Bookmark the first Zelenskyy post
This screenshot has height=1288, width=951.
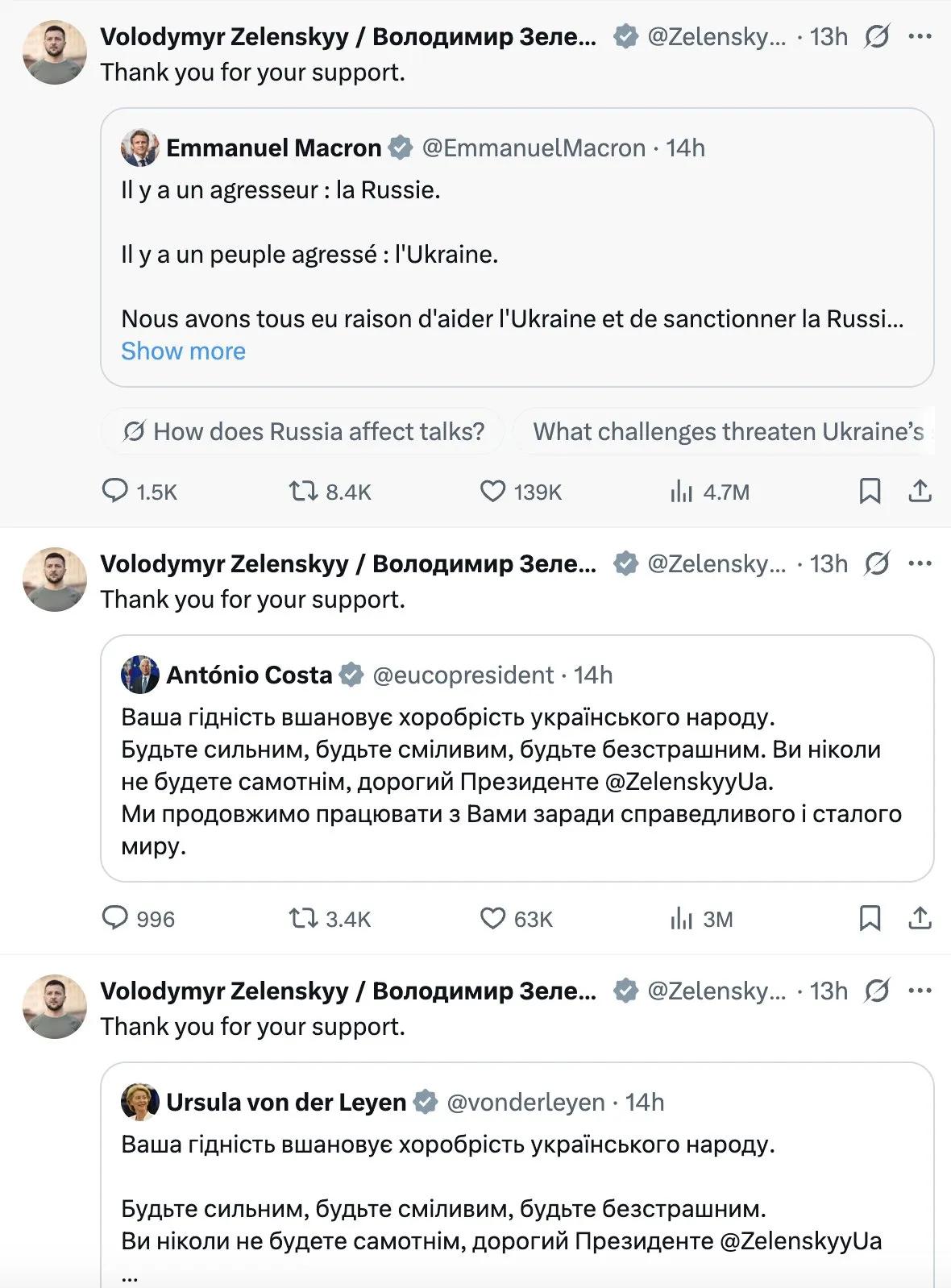point(870,491)
